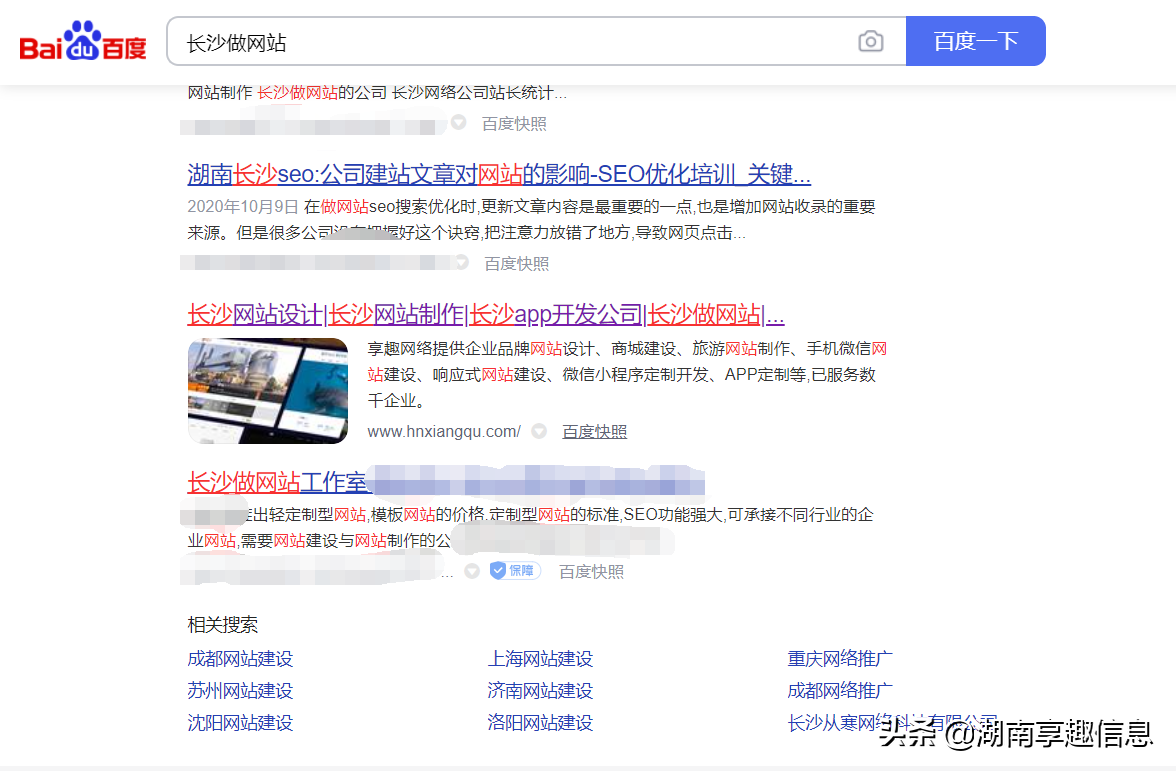Select related search 沈阳网站建设
This screenshot has height=771, width=1176.
point(240,723)
